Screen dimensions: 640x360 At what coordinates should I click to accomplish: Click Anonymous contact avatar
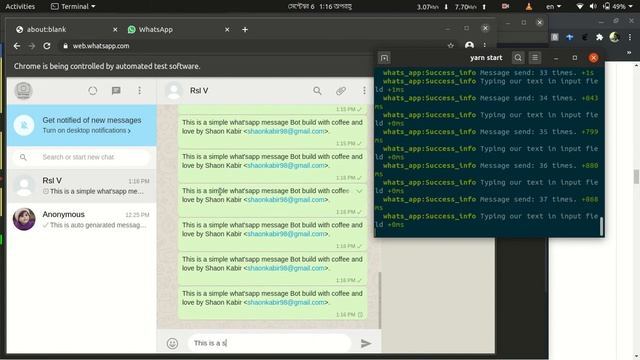(24, 219)
